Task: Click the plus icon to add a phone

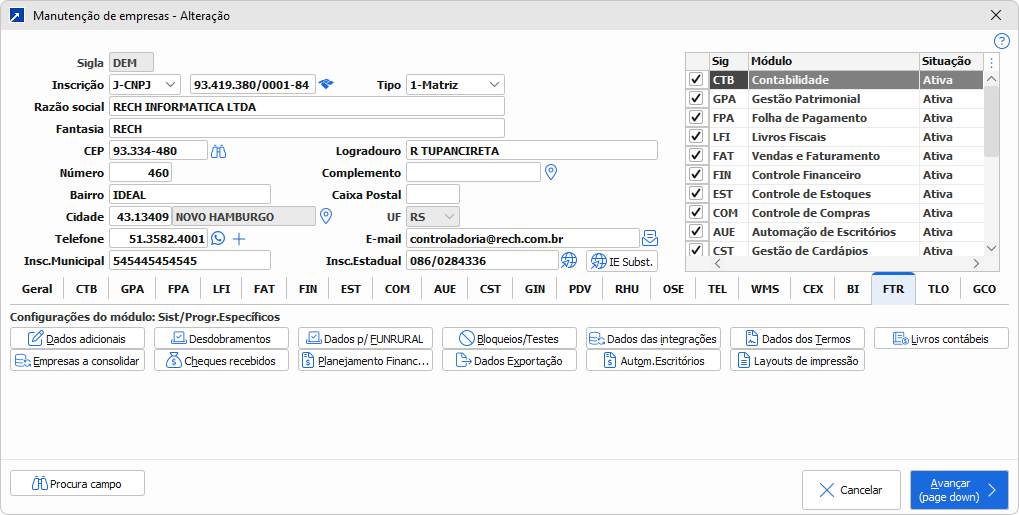Action: pos(239,239)
